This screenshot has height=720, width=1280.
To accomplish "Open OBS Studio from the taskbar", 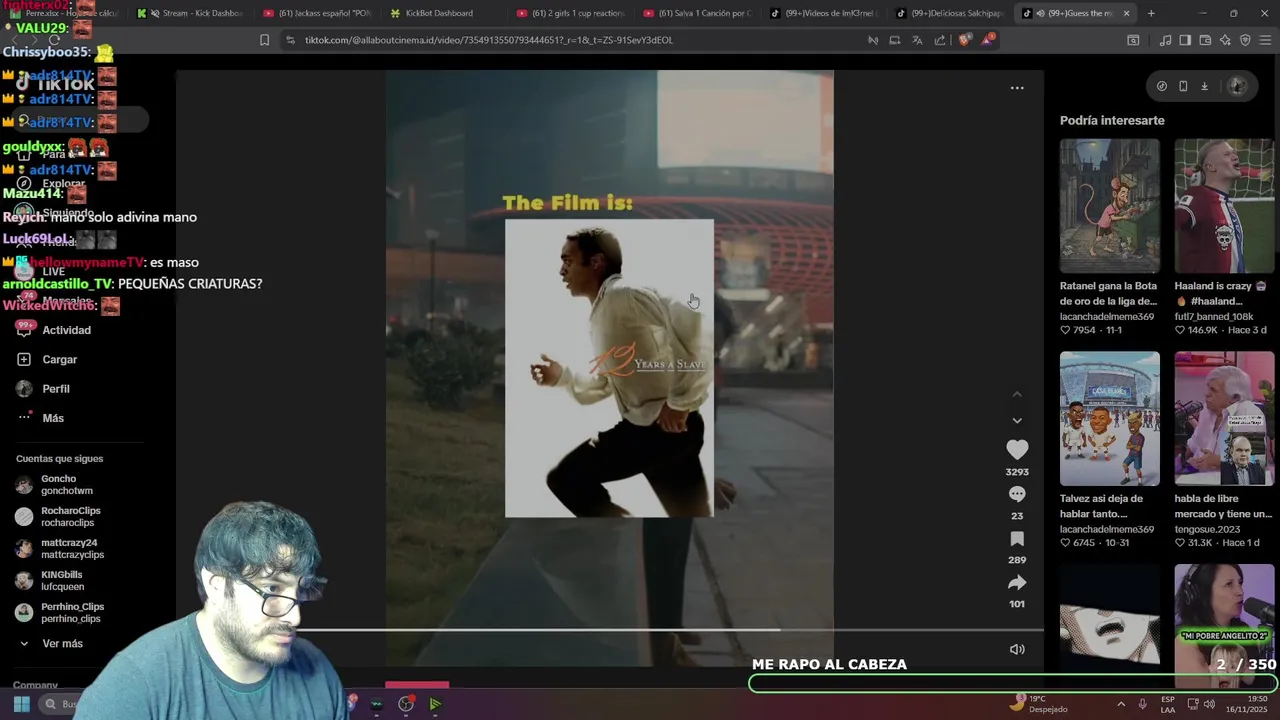I will pyautogui.click(x=405, y=704).
